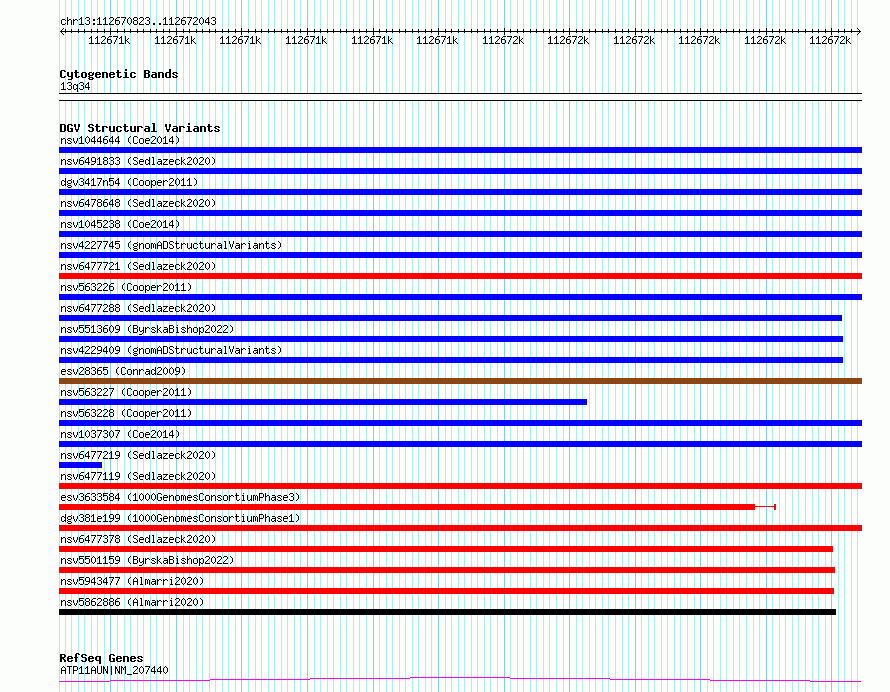Select the nsv5513609 (ByrskaBishop2022) label

tap(147, 329)
